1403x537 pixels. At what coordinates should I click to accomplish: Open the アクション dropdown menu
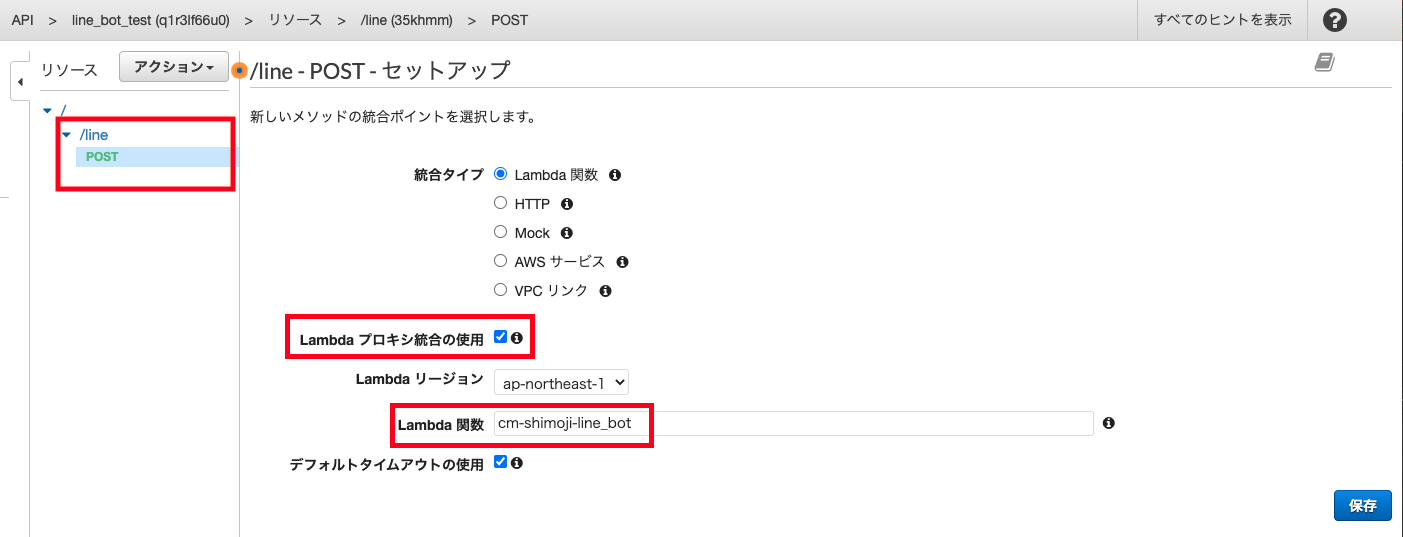click(174, 67)
